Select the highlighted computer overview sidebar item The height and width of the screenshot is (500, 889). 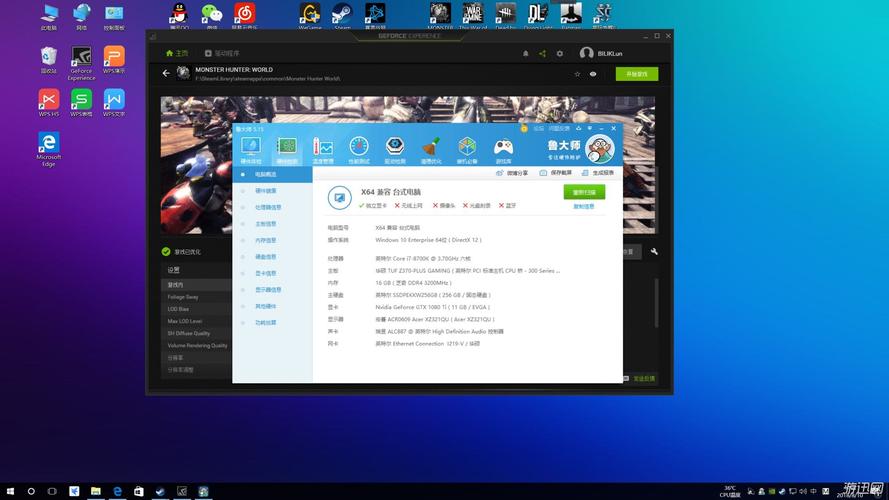[x=273, y=175]
